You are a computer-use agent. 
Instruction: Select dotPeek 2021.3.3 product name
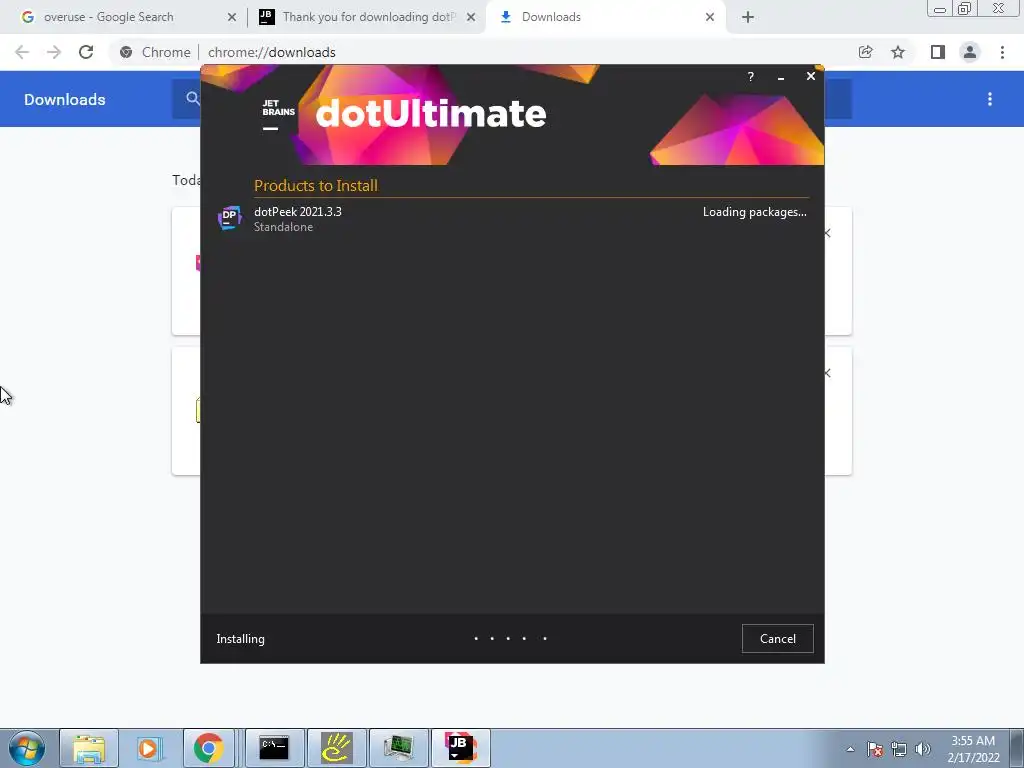coord(298,212)
